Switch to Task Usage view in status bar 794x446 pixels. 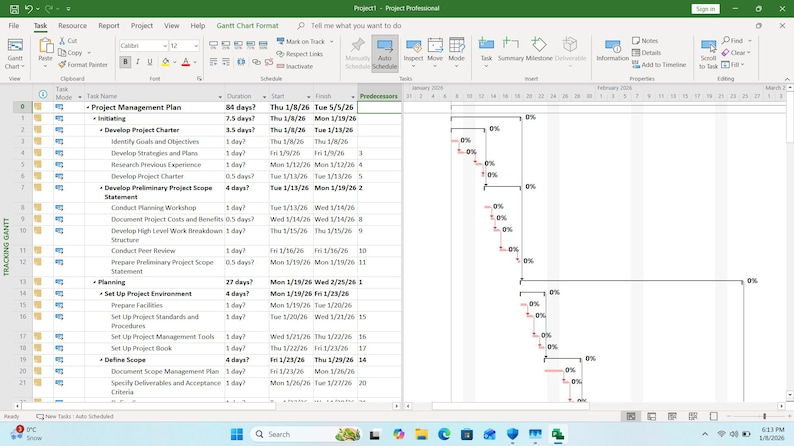click(652, 416)
